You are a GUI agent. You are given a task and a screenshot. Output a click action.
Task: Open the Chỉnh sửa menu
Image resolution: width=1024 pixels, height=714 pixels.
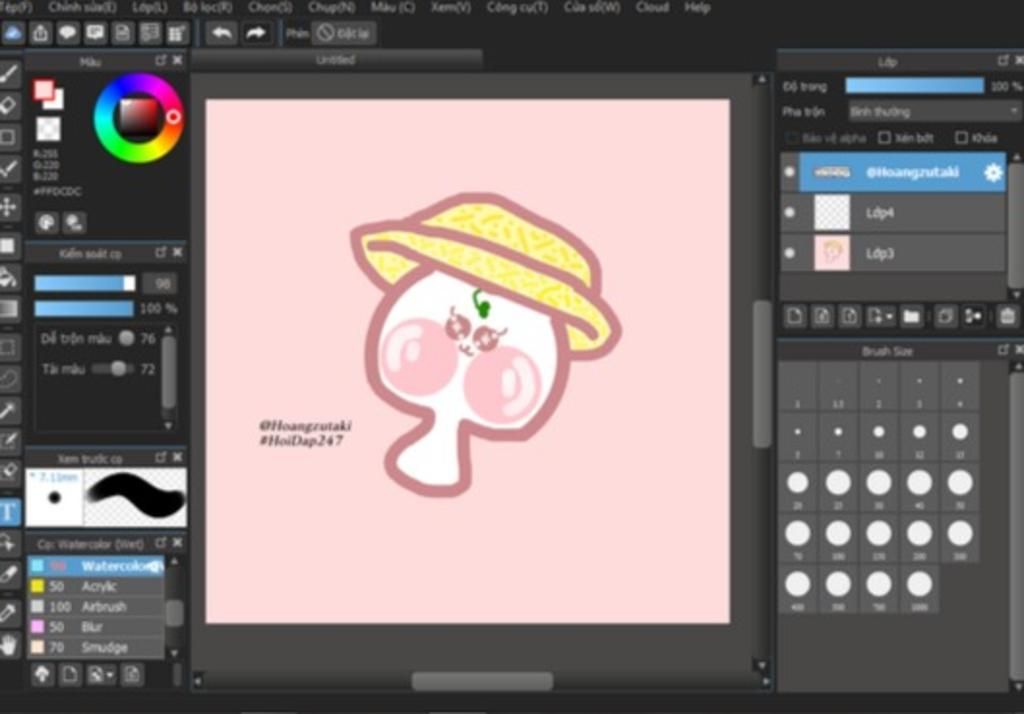pos(82,7)
